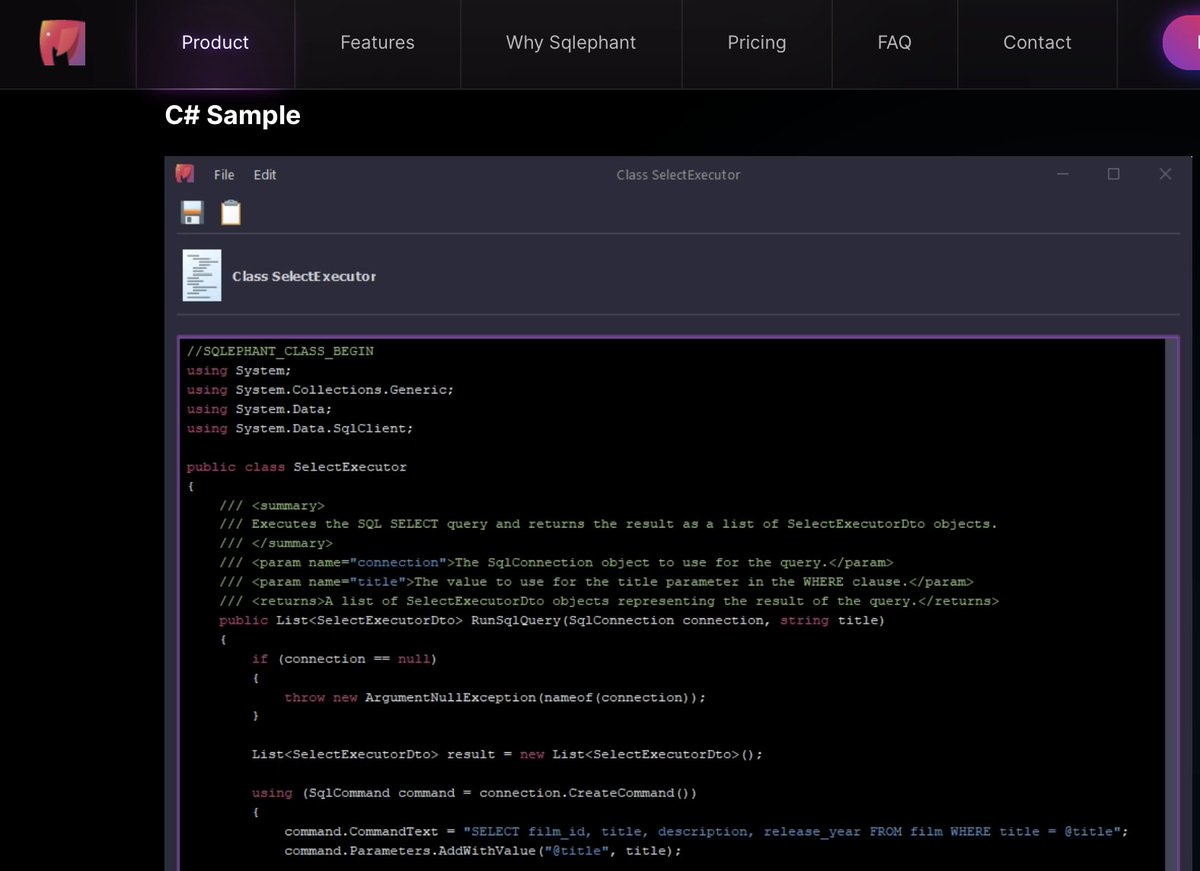The height and width of the screenshot is (871, 1200).
Task: Click the Sqlephant elephant logo in navbar
Action: pos(62,44)
